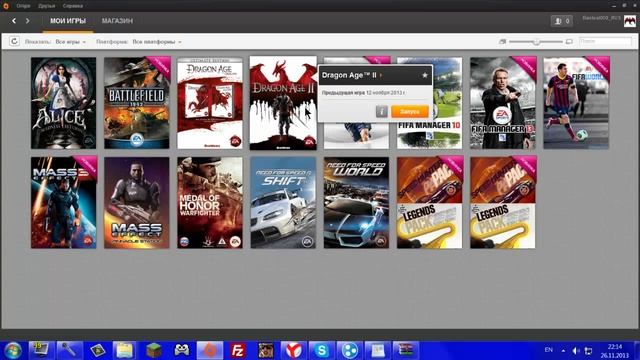Open the Друзья (Friends) menu

pos(47,6)
